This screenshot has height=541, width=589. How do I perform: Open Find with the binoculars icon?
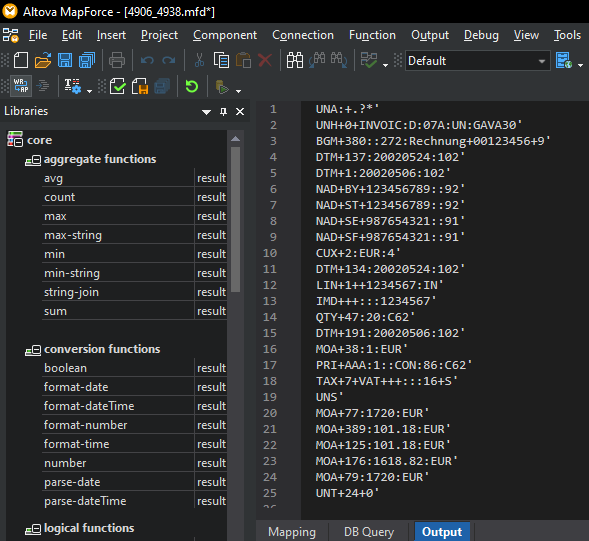coord(295,60)
